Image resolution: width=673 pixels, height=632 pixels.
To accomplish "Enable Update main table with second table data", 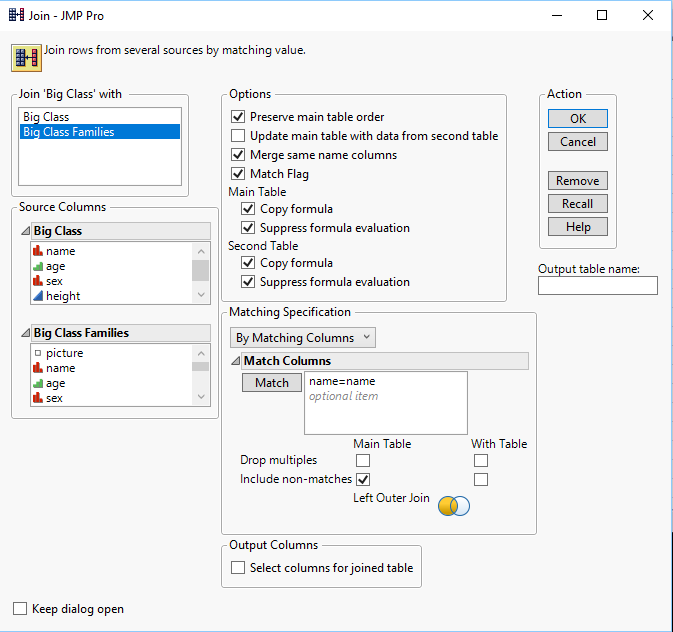I will click(x=238, y=136).
